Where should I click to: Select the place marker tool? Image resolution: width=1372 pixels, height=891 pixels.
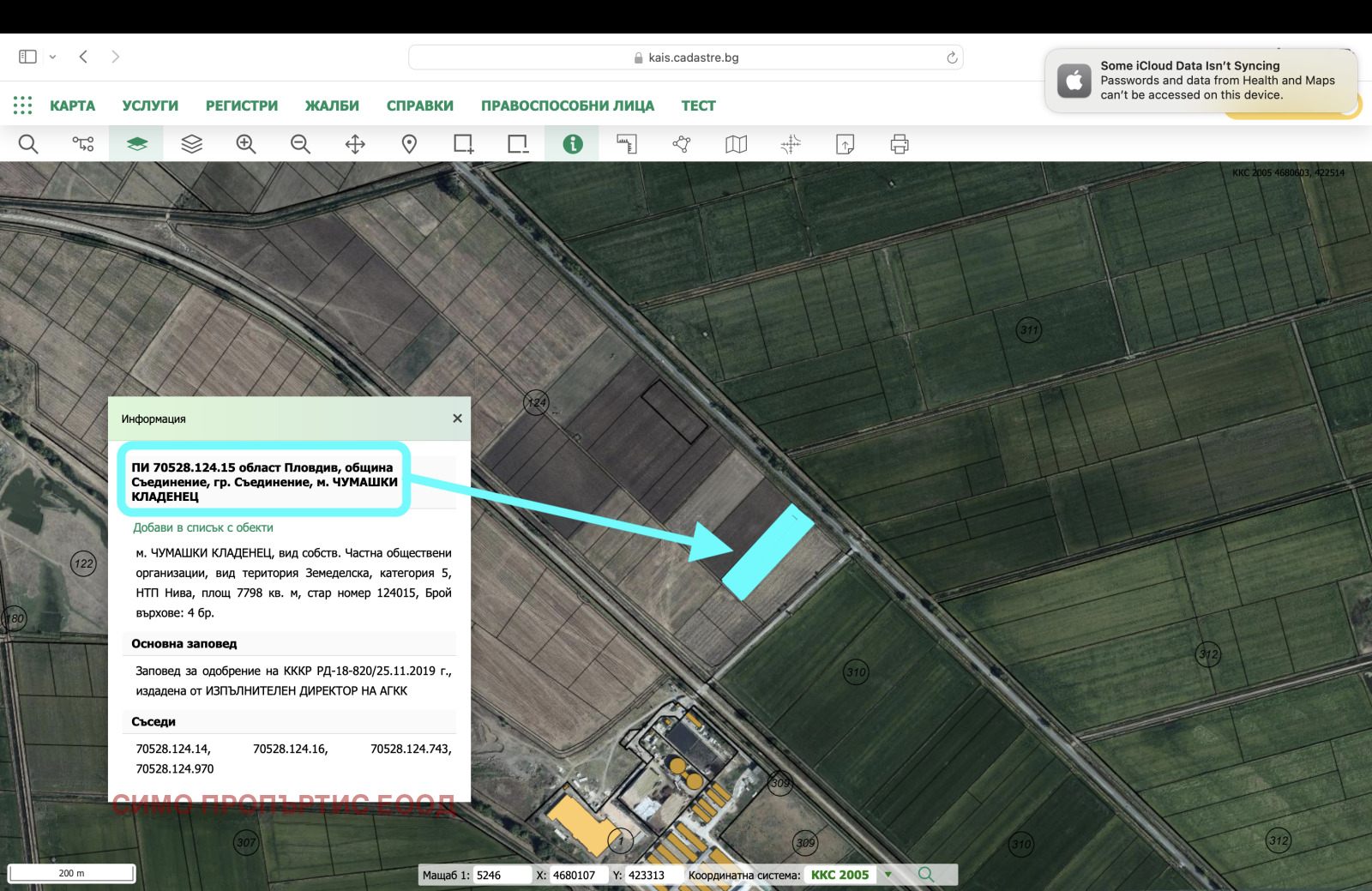[409, 144]
